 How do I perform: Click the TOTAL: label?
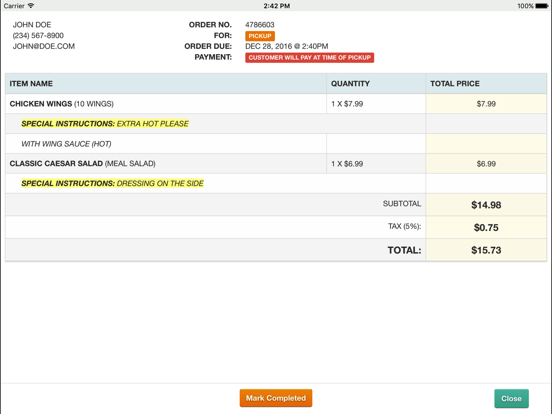[x=404, y=250]
